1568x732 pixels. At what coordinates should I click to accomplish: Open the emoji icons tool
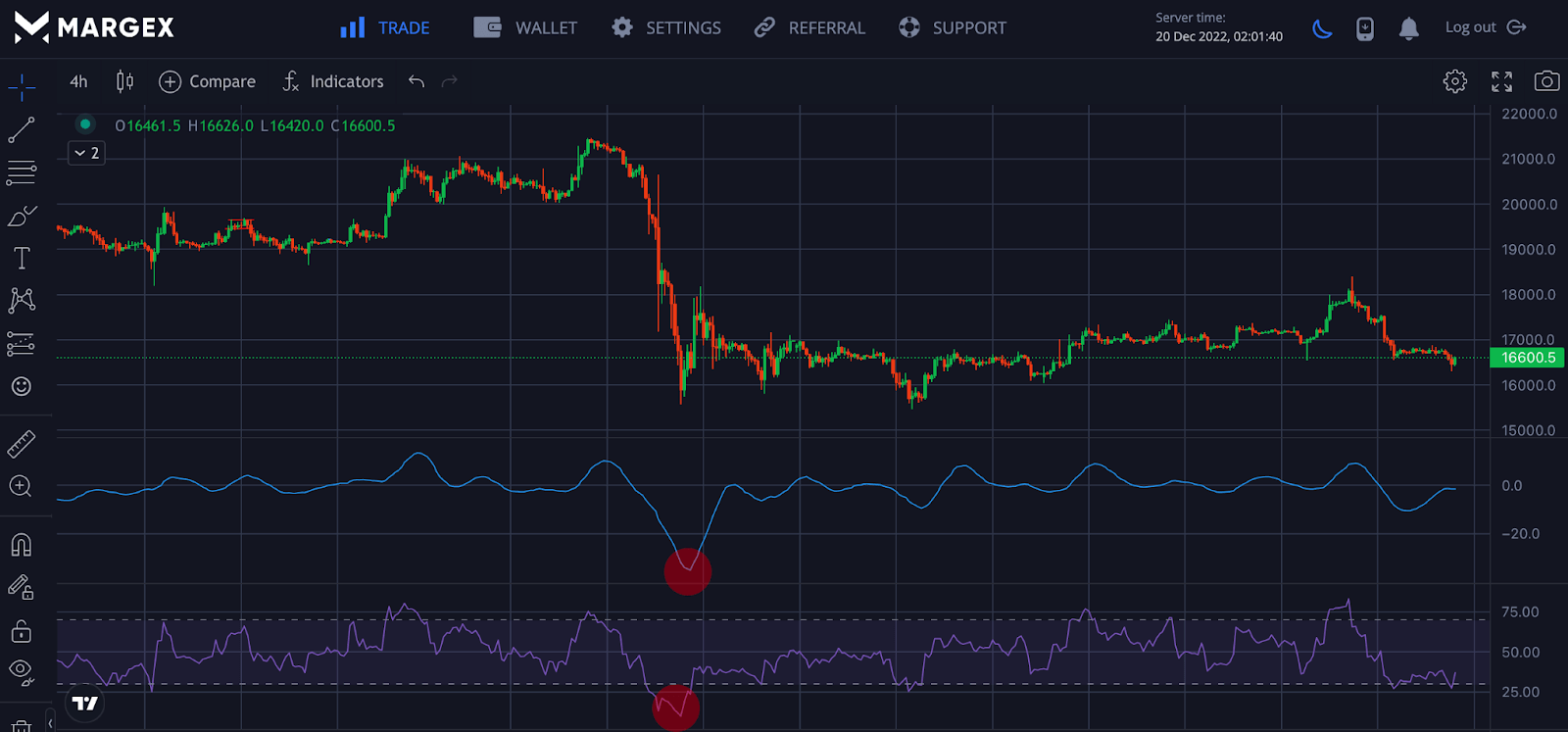[x=22, y=386]
